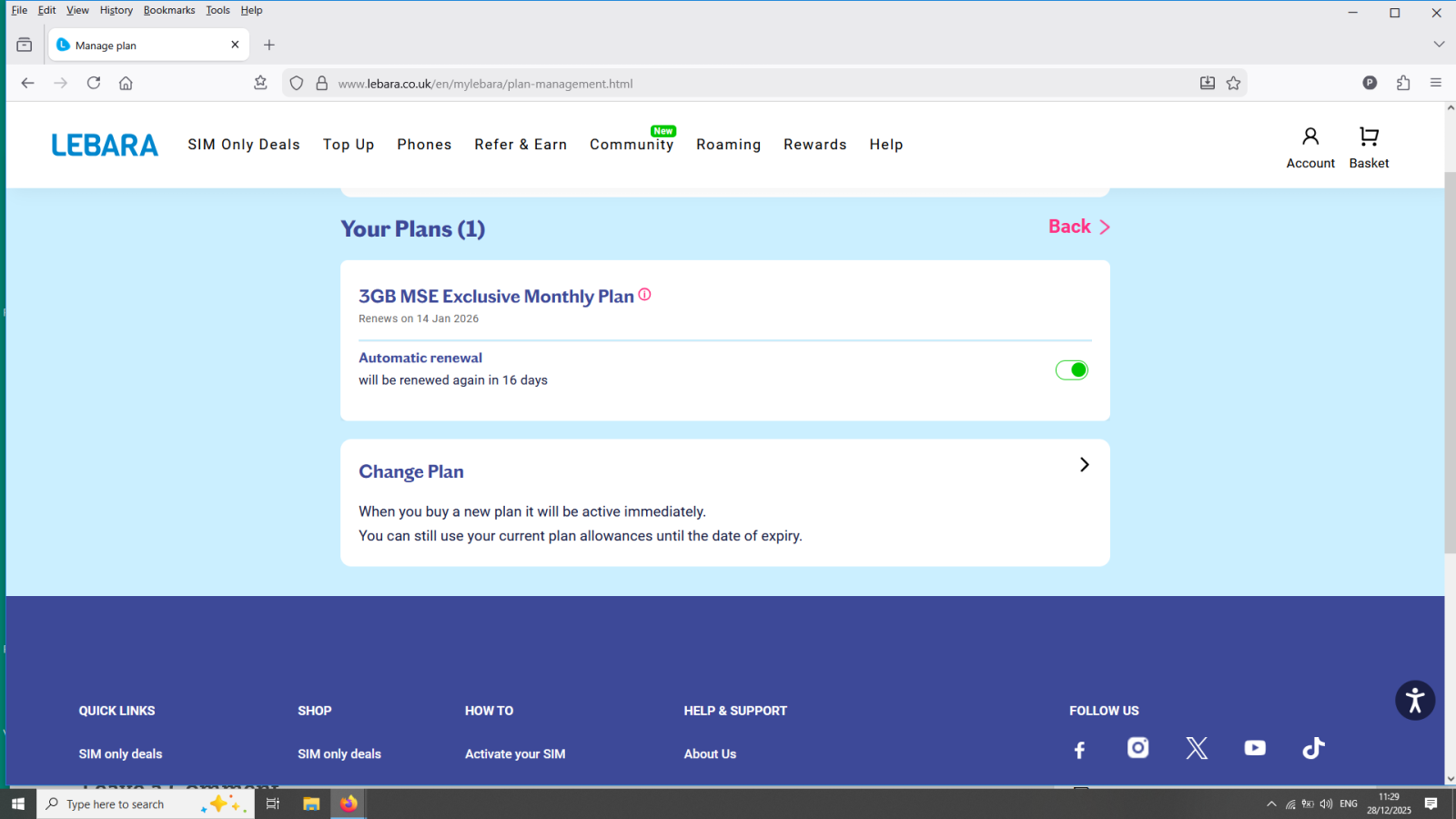Open Lebara's Facebook page icon
The image size is (1456, 819).
1079,750
